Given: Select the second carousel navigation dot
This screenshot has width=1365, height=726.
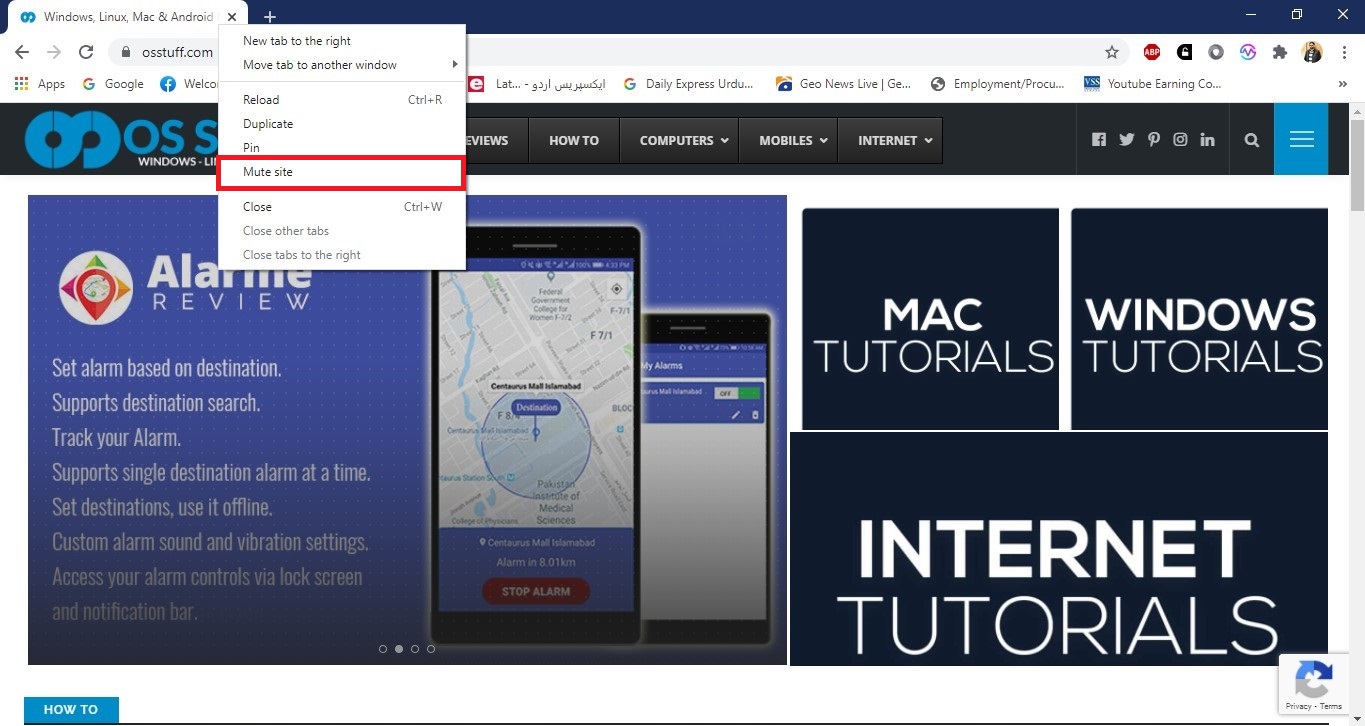Looking at the screenshot, I should [399, 648].
